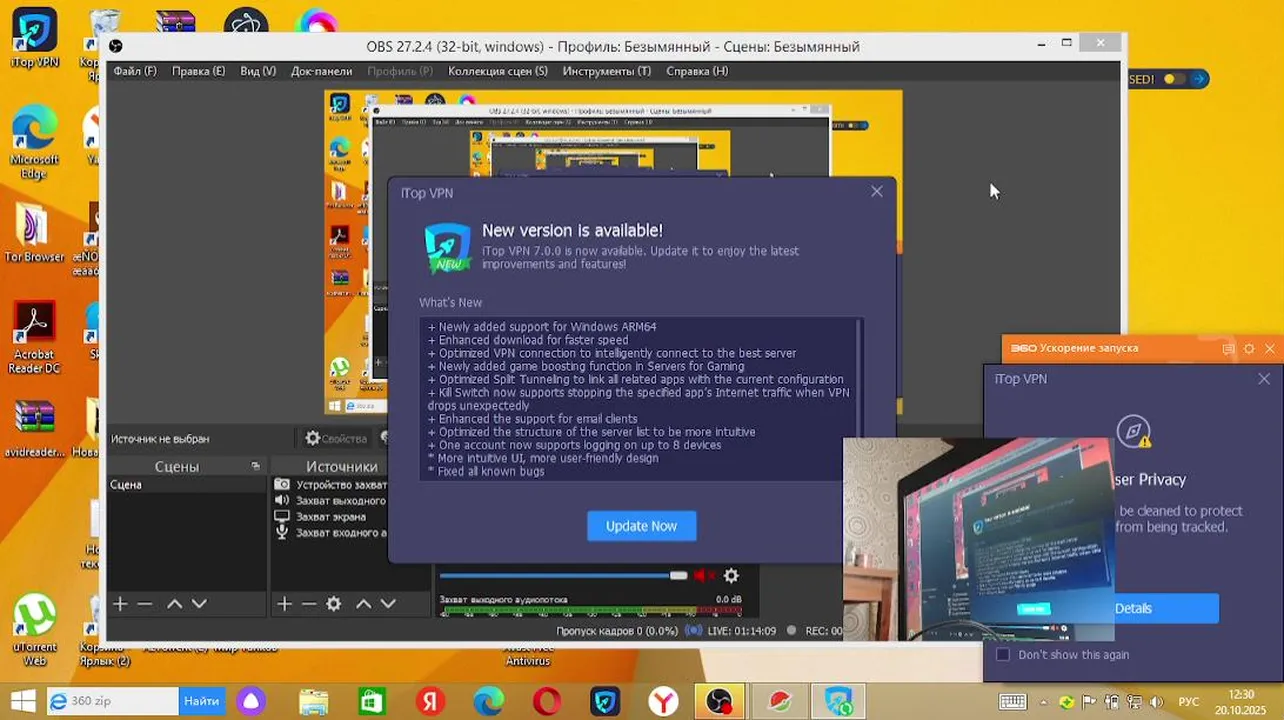Open the Инструменты (T) menu in OBS
The image size is (1284, 720).
(606, 71)
